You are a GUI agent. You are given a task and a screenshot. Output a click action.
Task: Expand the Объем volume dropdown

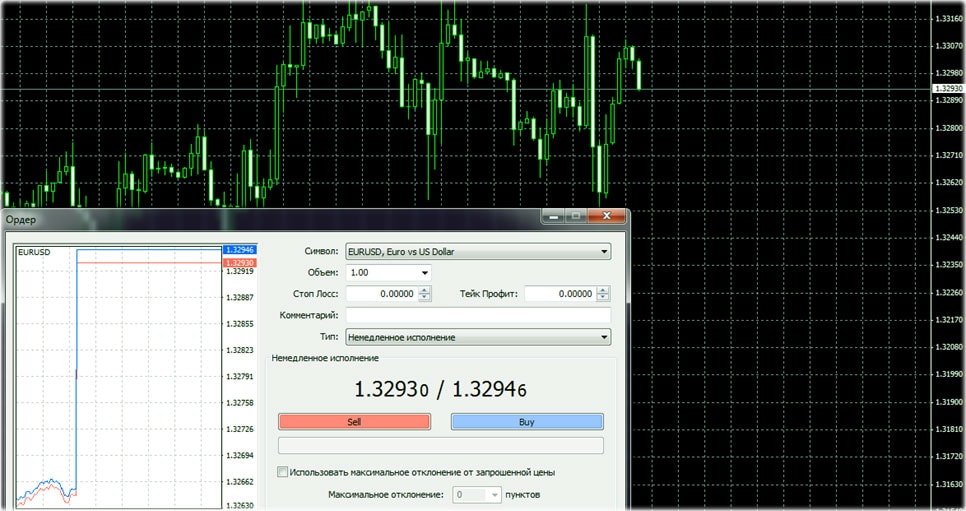424,272
